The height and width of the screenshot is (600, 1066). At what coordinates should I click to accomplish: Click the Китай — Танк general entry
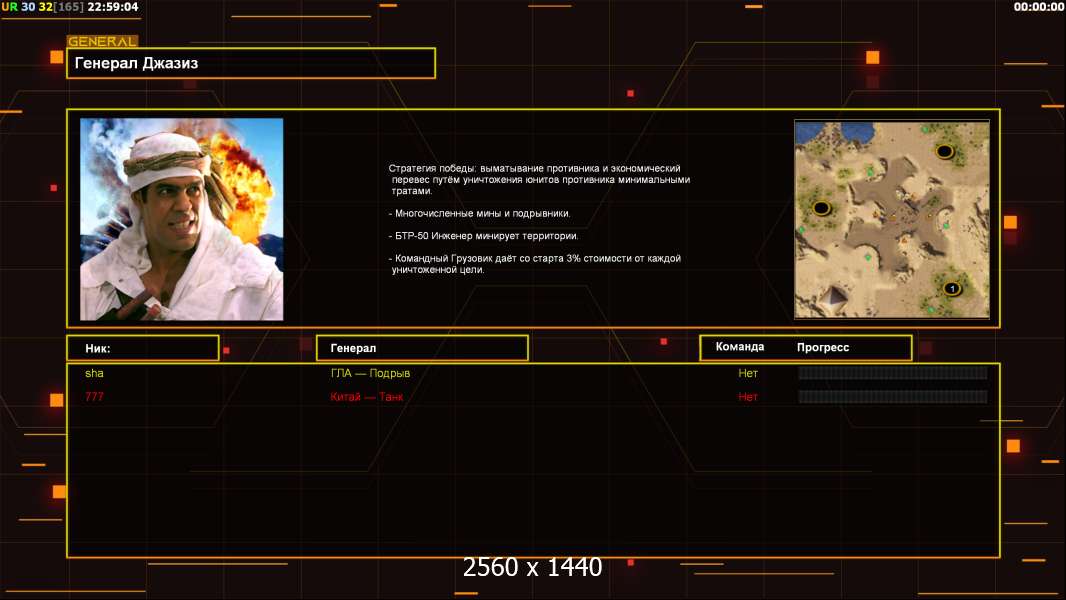(367, 397)
